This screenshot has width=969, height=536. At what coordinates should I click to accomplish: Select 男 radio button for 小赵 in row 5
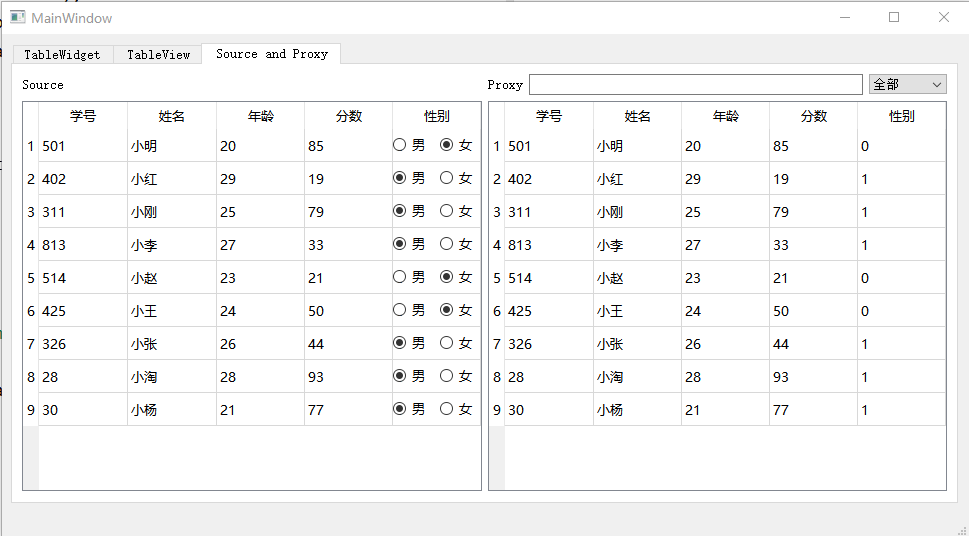coord(400,278)
